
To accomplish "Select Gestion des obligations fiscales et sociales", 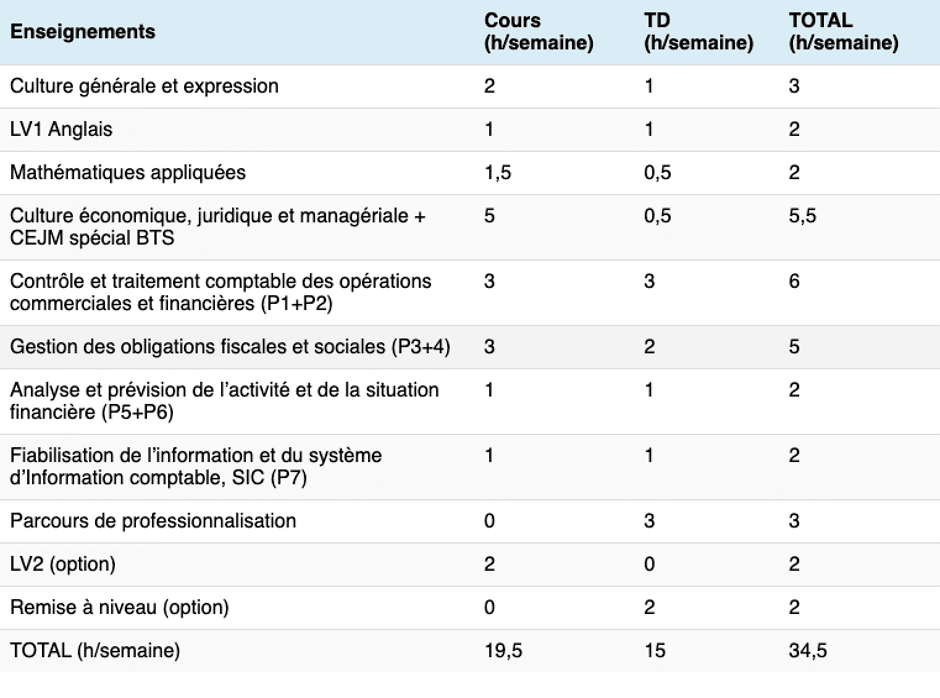I will pyautogui.click(x=230, y=347).
